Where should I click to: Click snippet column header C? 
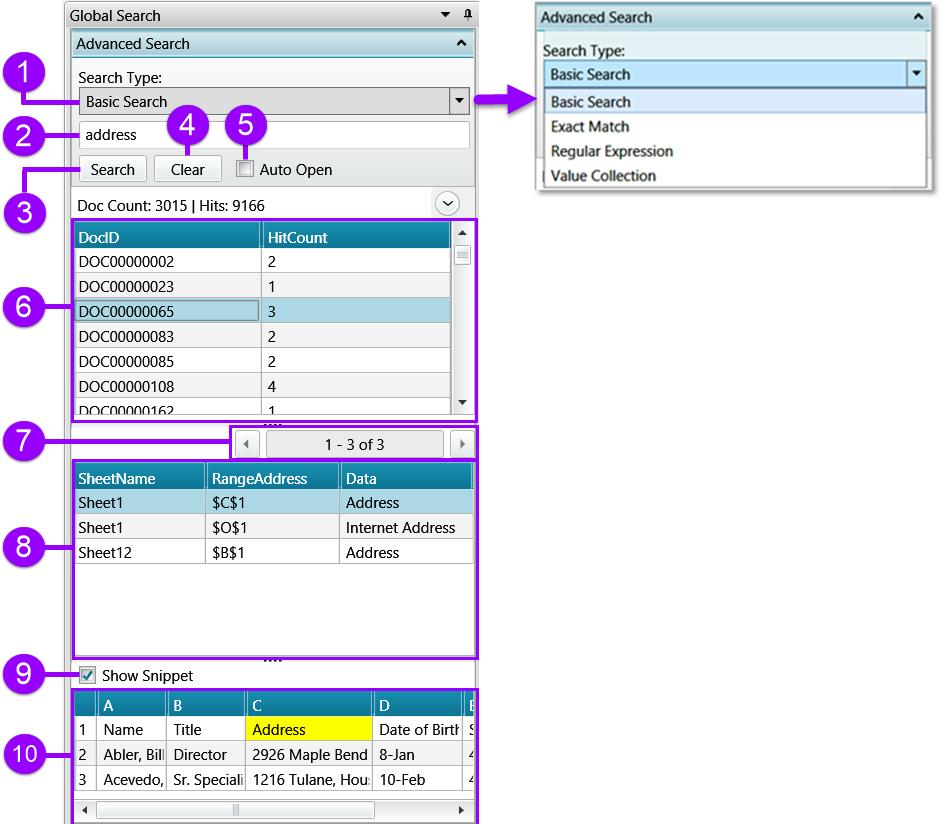click(308, 705)
